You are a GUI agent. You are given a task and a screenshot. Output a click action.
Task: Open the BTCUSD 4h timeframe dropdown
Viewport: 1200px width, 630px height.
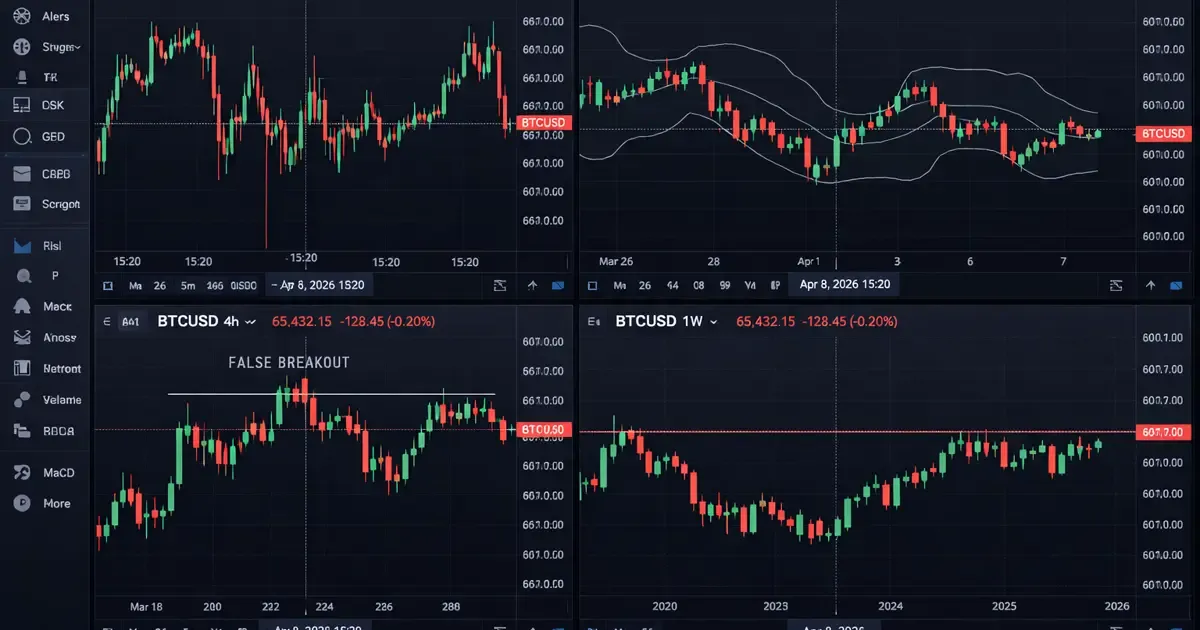coord(250,322)
